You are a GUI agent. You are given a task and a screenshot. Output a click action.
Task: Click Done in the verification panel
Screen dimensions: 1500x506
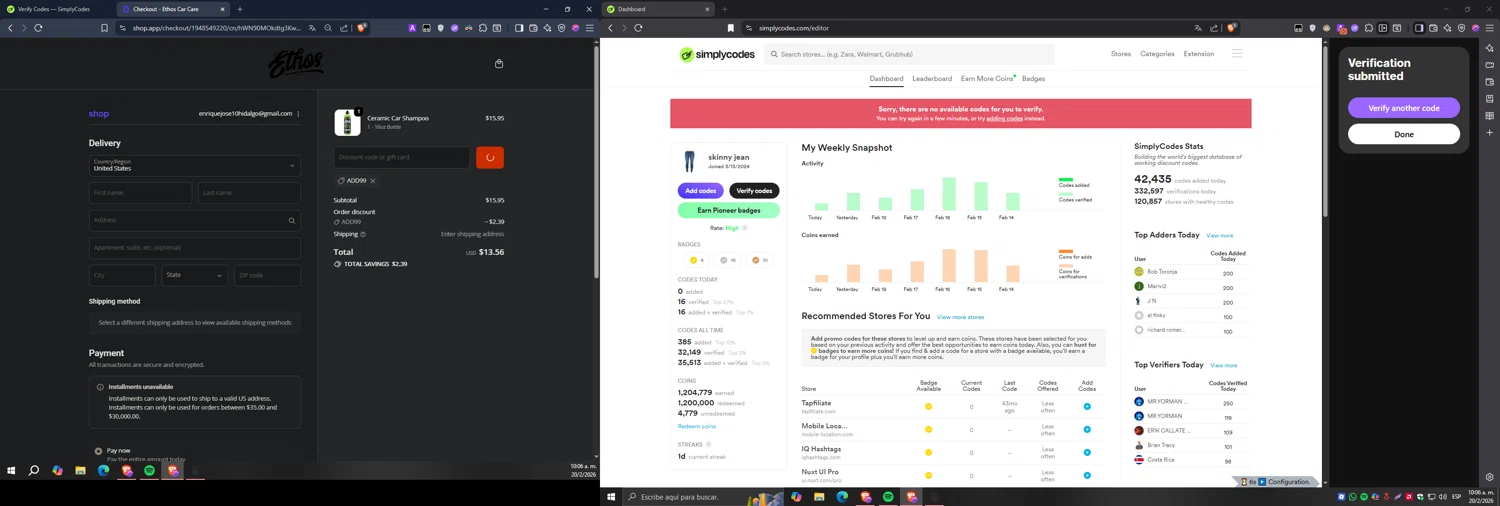[x=1404, y=134]
